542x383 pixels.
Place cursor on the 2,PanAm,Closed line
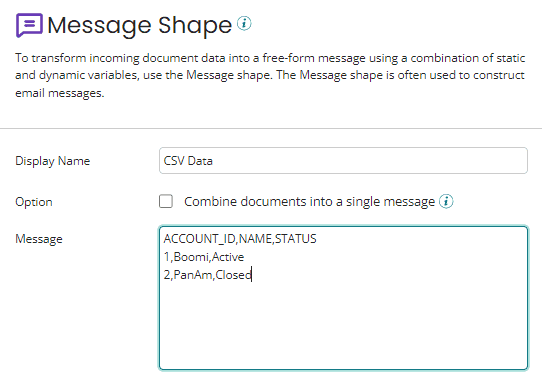207,275
